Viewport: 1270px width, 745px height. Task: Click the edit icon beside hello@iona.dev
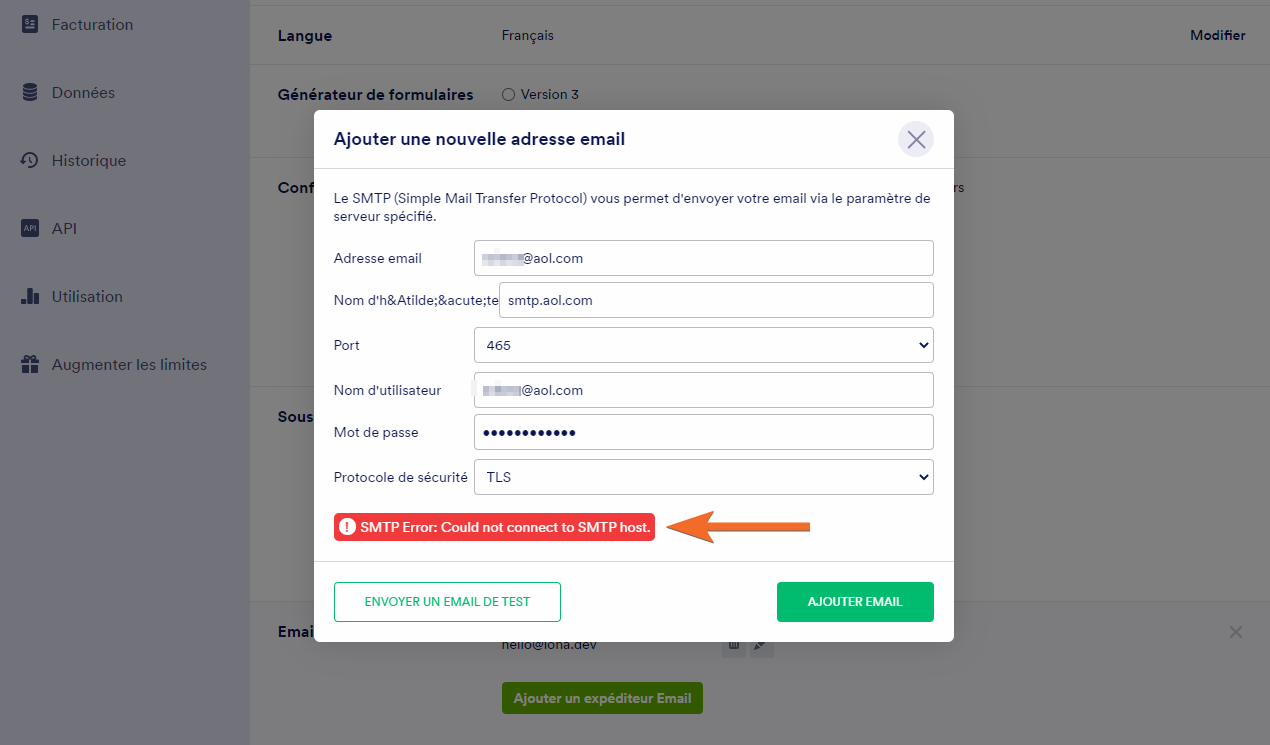tap(762, 646)
